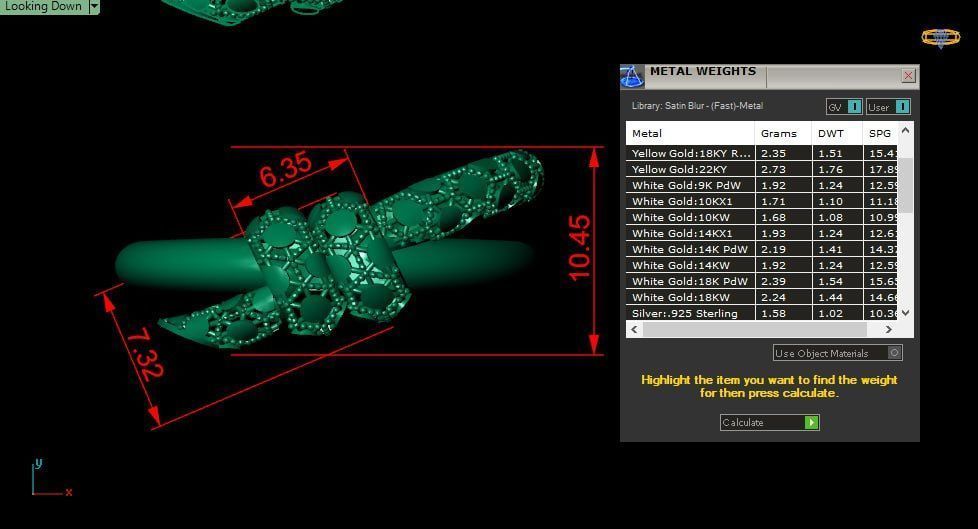Select the White Gold:9K PdW row

762,185
